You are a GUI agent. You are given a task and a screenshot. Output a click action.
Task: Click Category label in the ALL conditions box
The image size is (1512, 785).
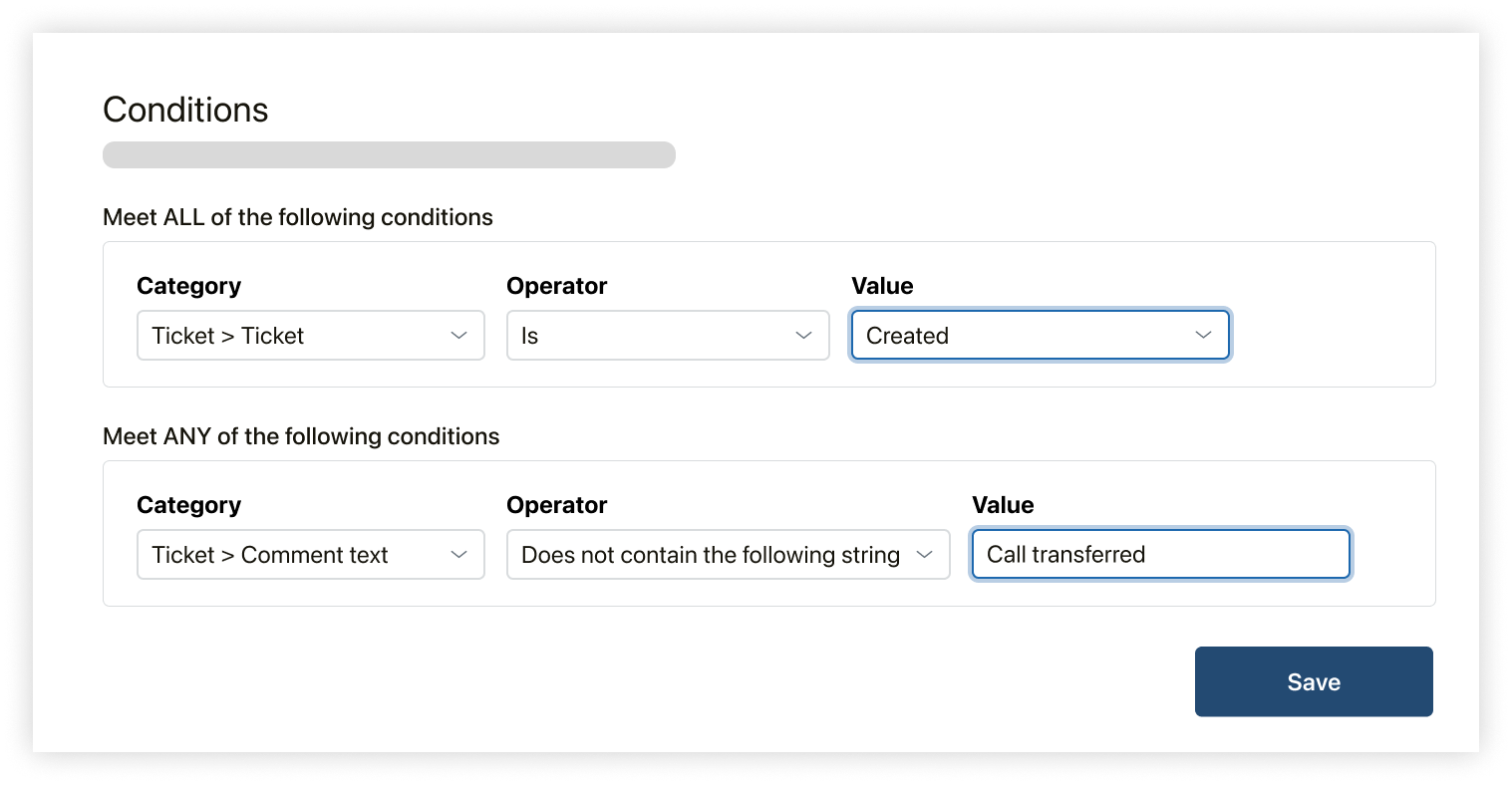click(188, 286)
